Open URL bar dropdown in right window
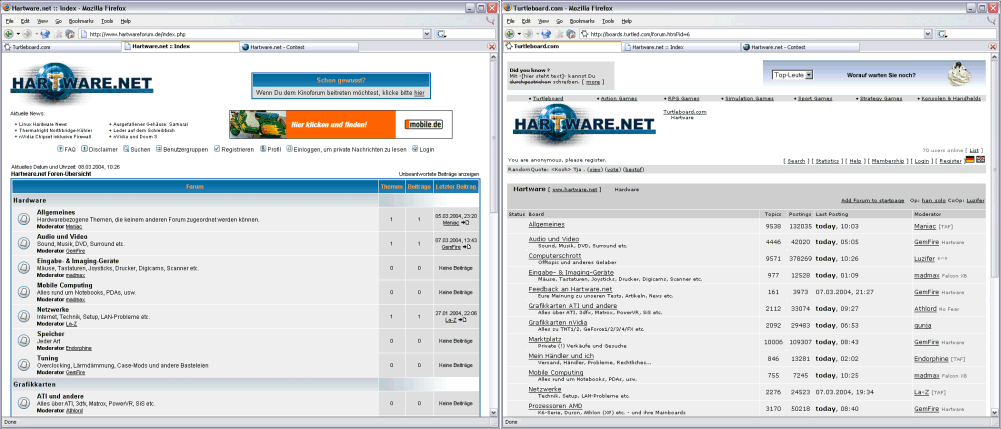Image resolution: width=1001 pixels, height=429 pixels. pyautogui.click(x=928, y=34)
